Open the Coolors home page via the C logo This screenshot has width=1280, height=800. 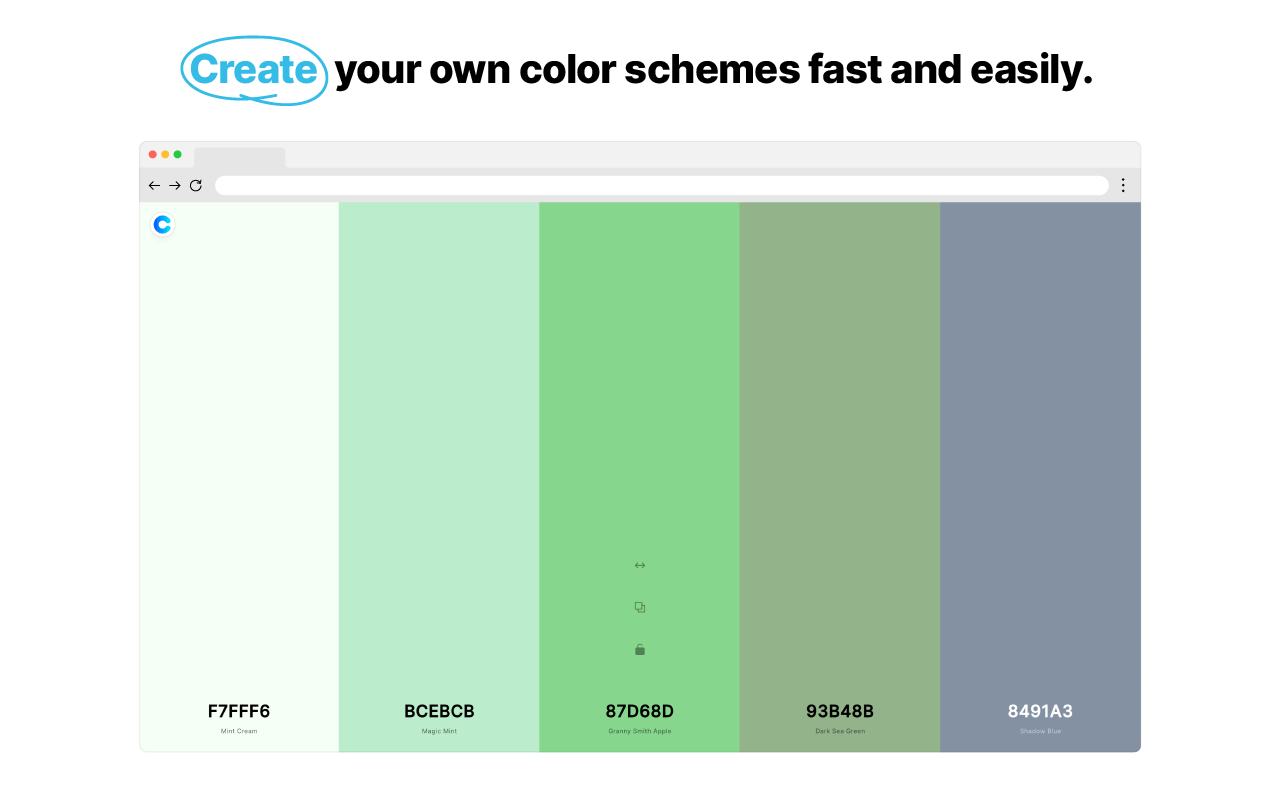click(x=161, y=225)
